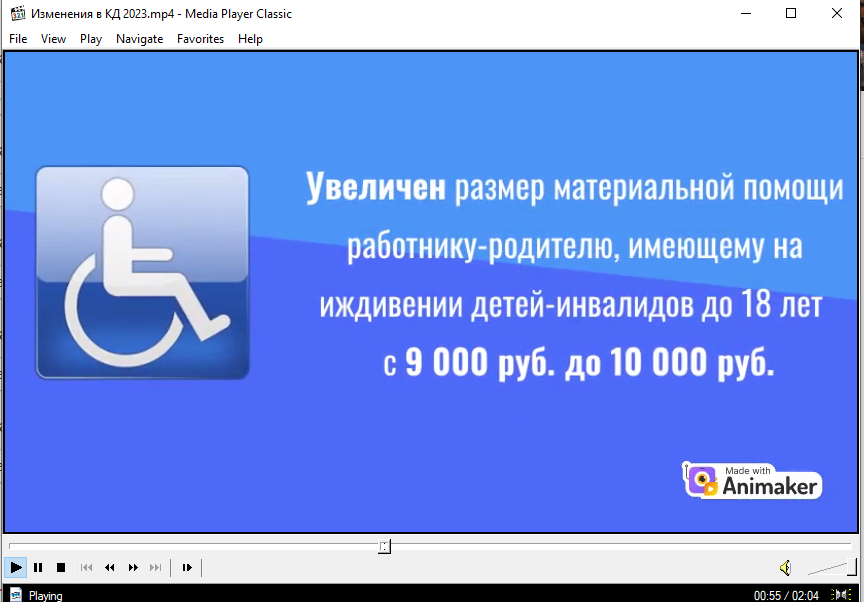Open the Favorites menu

200,38
